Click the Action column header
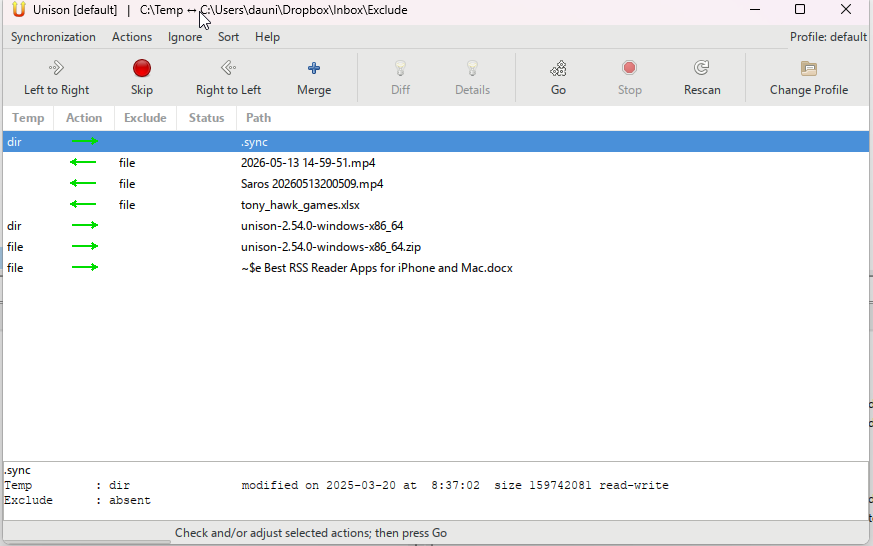The height and width of the screenshot is (546, 873). tap(84, 118)
